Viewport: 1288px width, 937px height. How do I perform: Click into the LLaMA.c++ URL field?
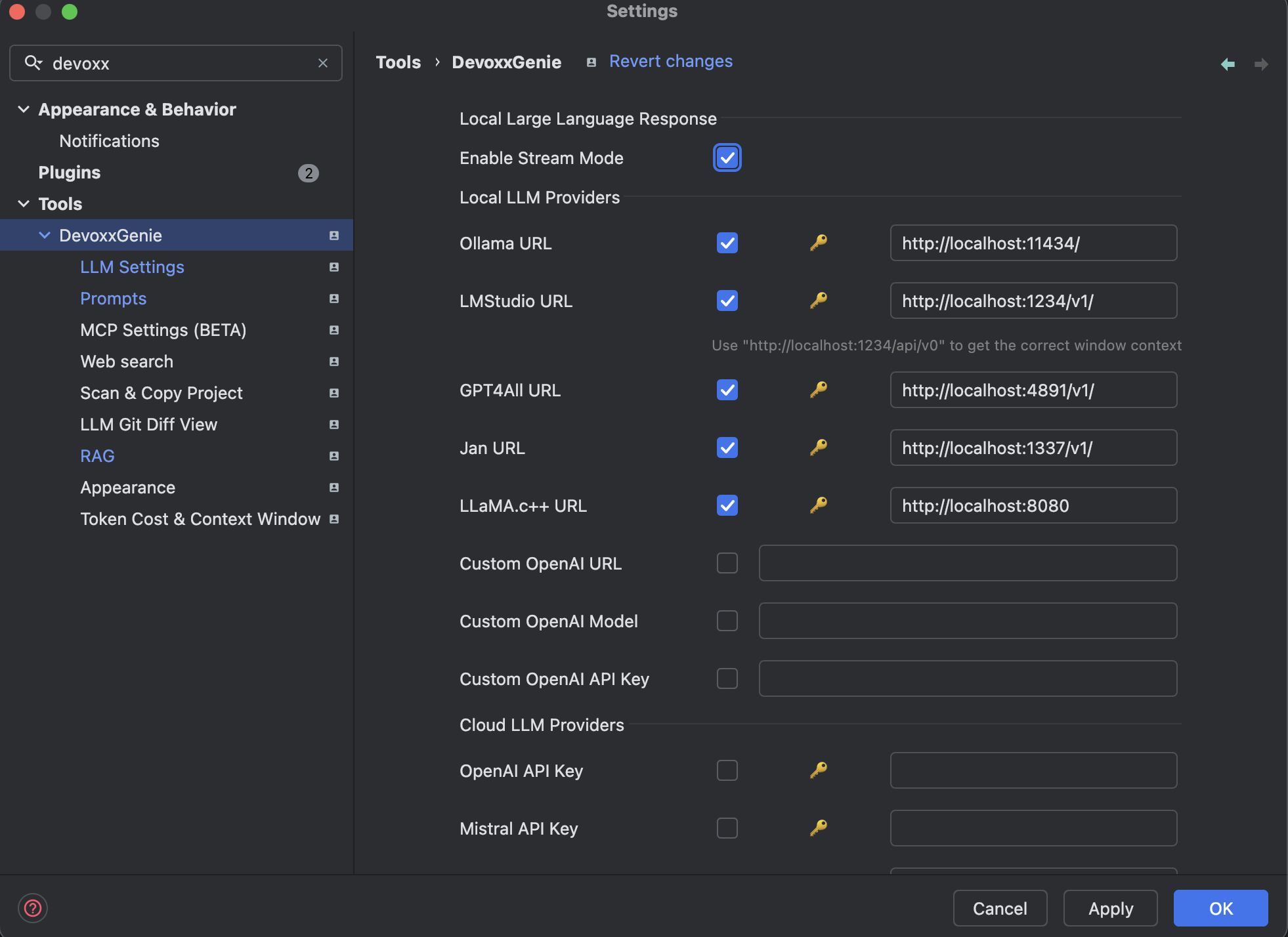pos(1033,505)
